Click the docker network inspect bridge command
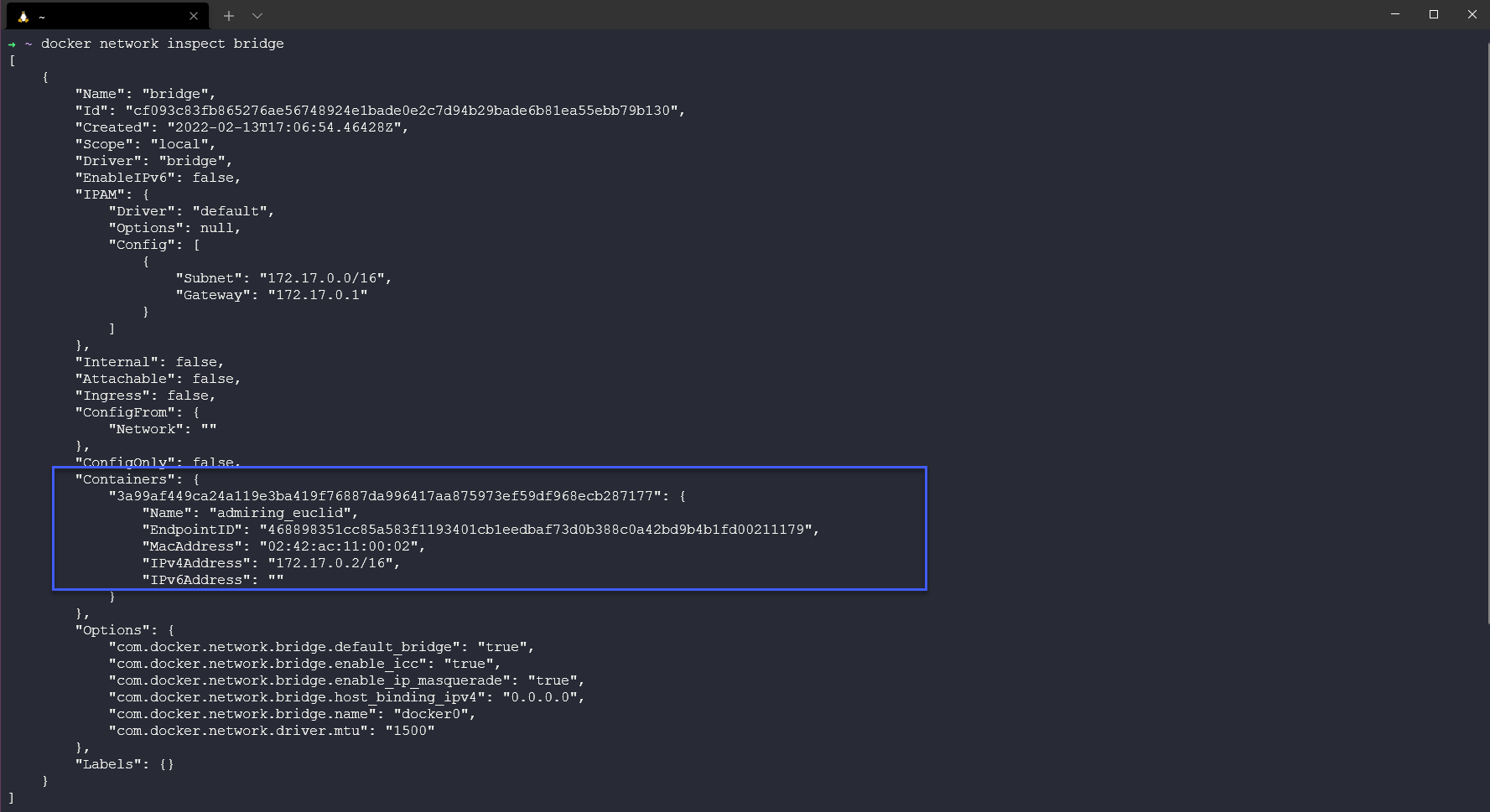This screenshot has height=812, width=1490. [162, 44]
